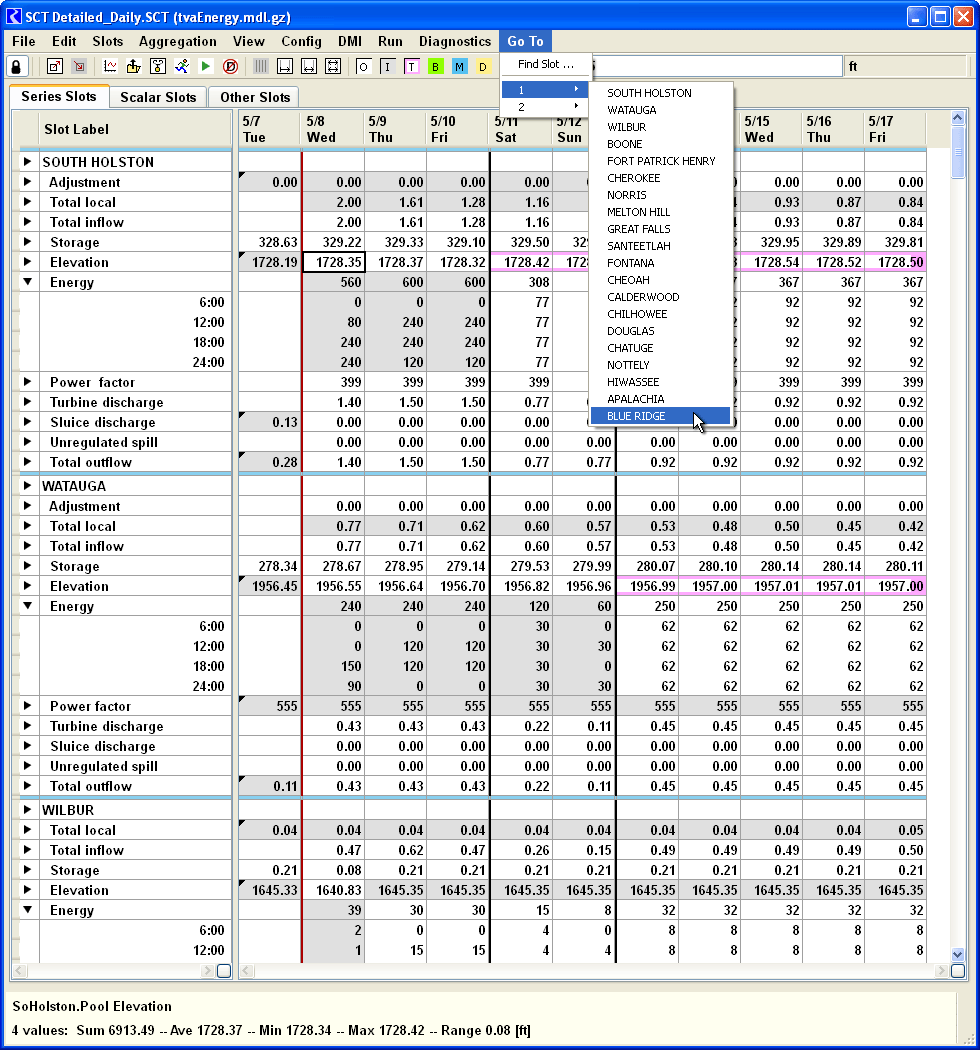Click the 5/8 Wed column header

point(332,129)
